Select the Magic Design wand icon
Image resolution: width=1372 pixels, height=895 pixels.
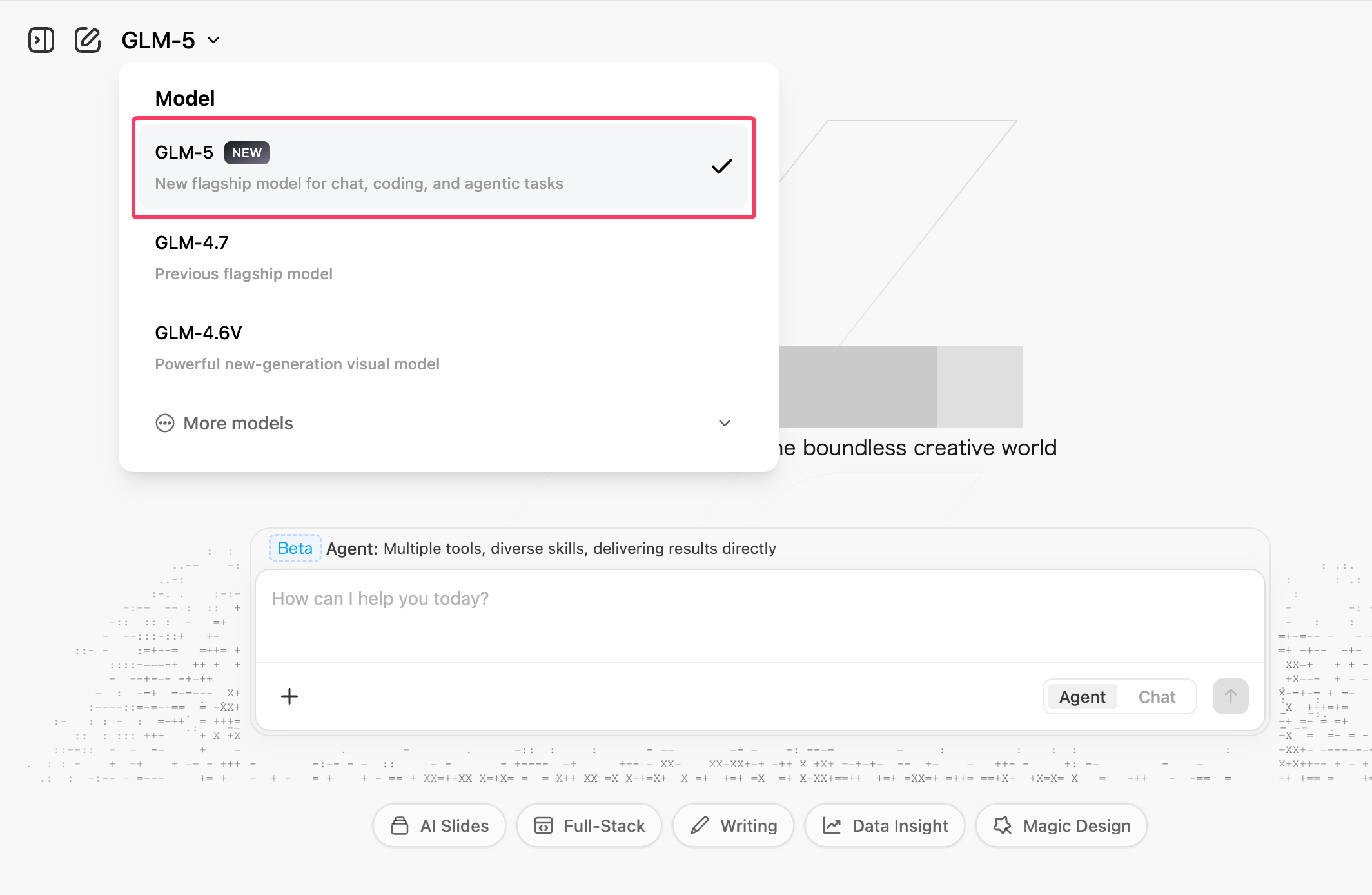pos(1003,825)
